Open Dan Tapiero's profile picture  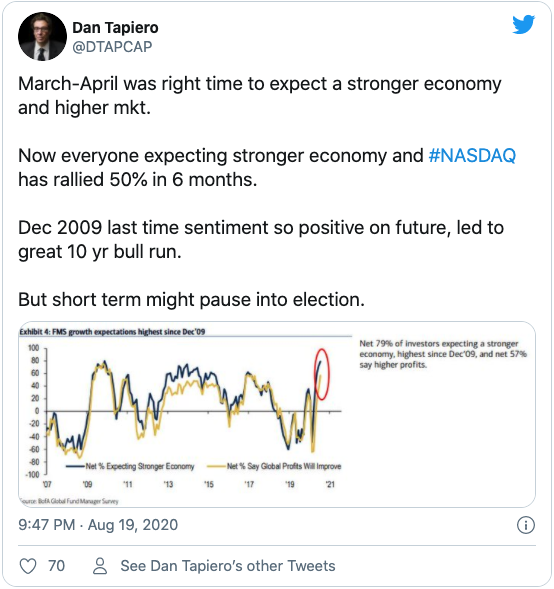tap(42, 36)
